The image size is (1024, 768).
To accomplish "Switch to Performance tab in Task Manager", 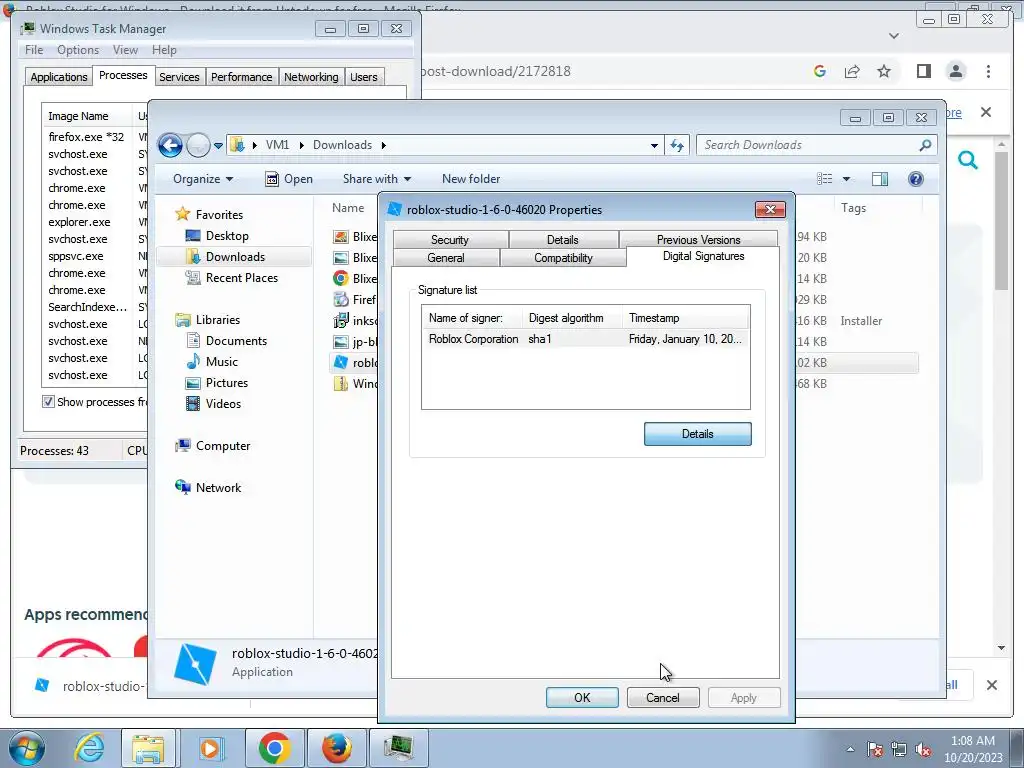I will coord(242,77).
